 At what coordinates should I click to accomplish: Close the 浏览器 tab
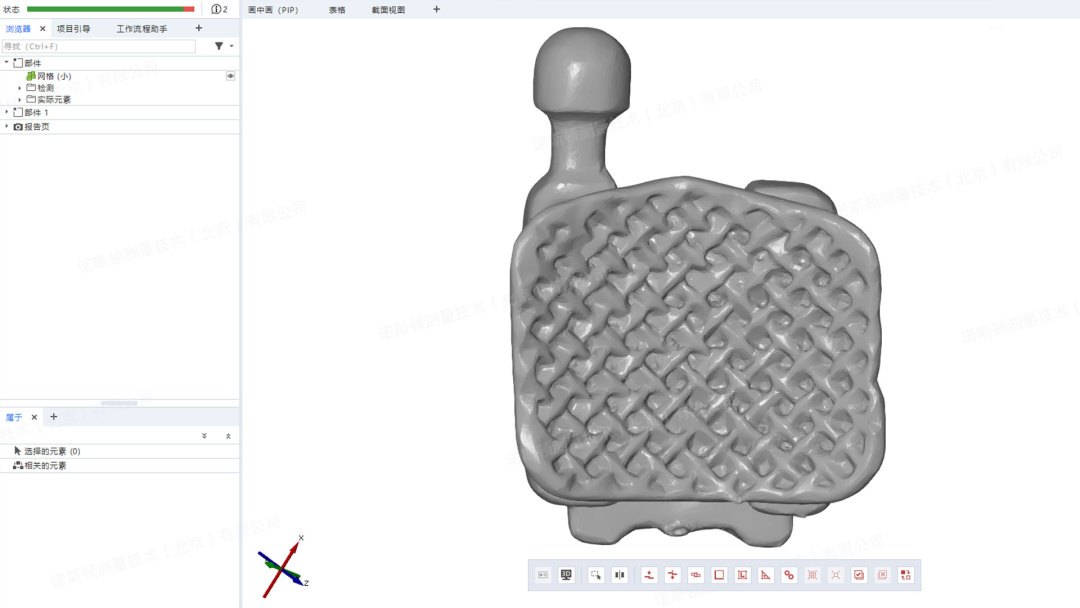point(42,29)
